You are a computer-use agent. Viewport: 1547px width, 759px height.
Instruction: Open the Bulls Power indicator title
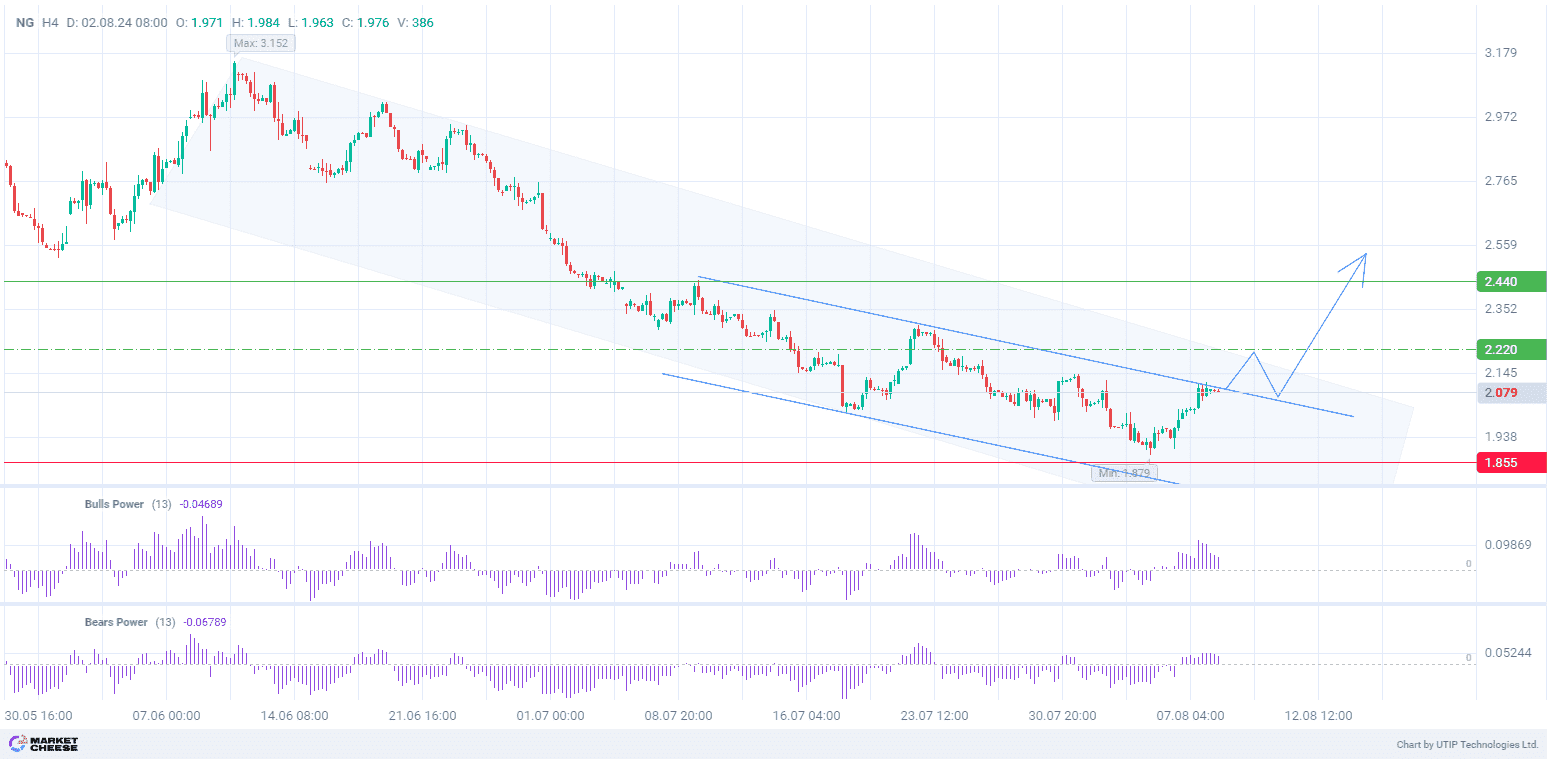114,504
